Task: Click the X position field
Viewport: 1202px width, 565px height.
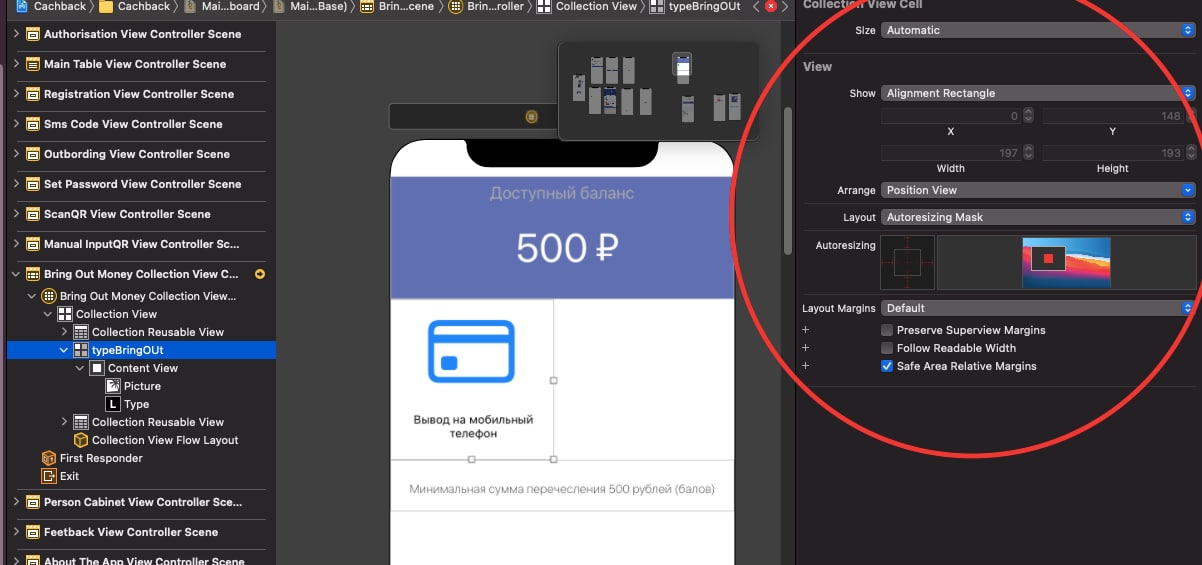Action: (x=950, y=116)
